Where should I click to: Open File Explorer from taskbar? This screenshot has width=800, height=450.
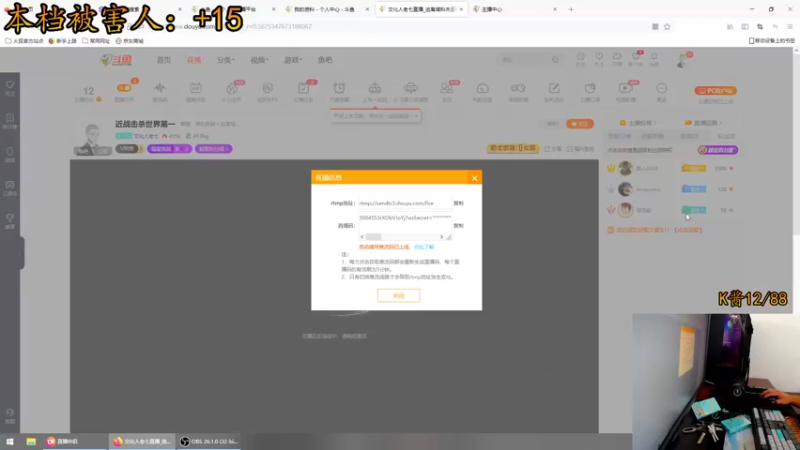[31, 441]
